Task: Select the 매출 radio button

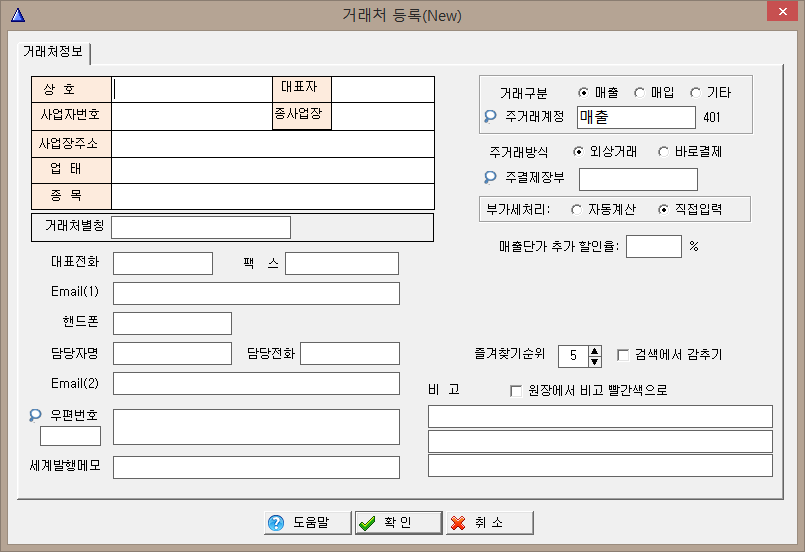Action: pyautogui.click(x=583, y=93)
